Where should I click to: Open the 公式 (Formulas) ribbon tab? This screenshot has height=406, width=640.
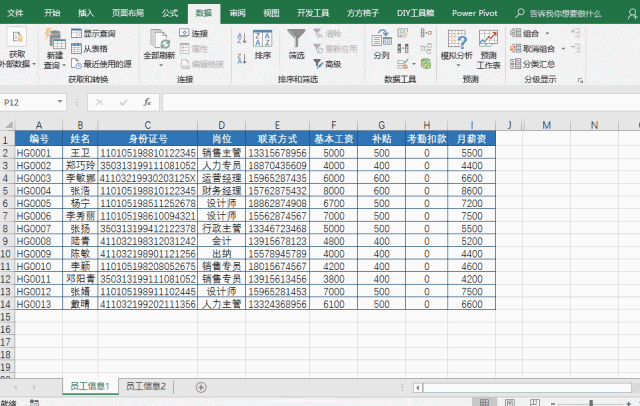[170, 13]
